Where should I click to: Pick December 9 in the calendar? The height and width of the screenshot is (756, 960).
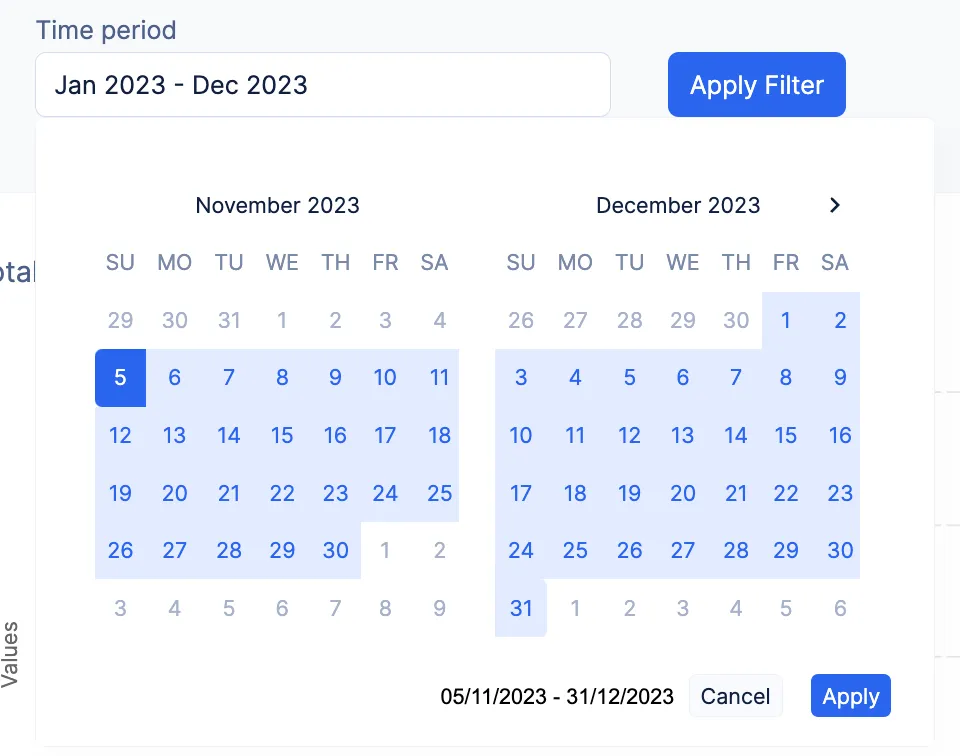pyautogui.click(x=840, y=378)
